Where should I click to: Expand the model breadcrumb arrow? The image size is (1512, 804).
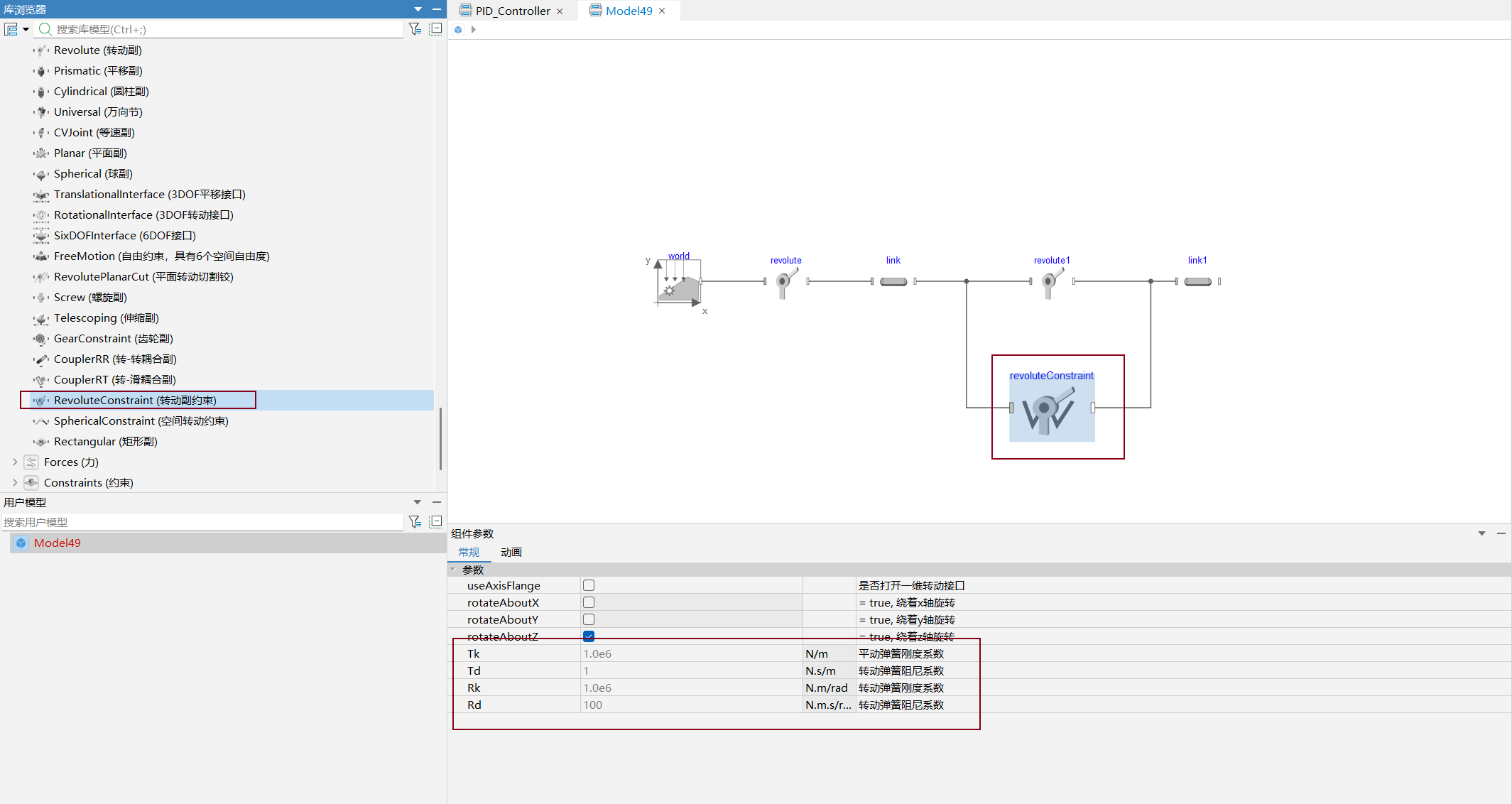(473, 30)
